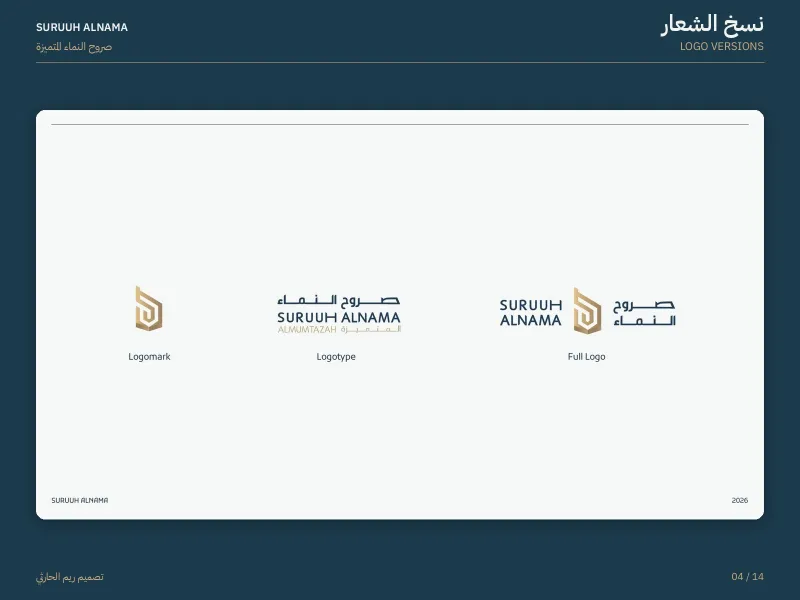Click the gold 'ALMUMTAZAH' text in the Logotype
Viewport: 800px width, 600px height.
click(x=307, y=330)
